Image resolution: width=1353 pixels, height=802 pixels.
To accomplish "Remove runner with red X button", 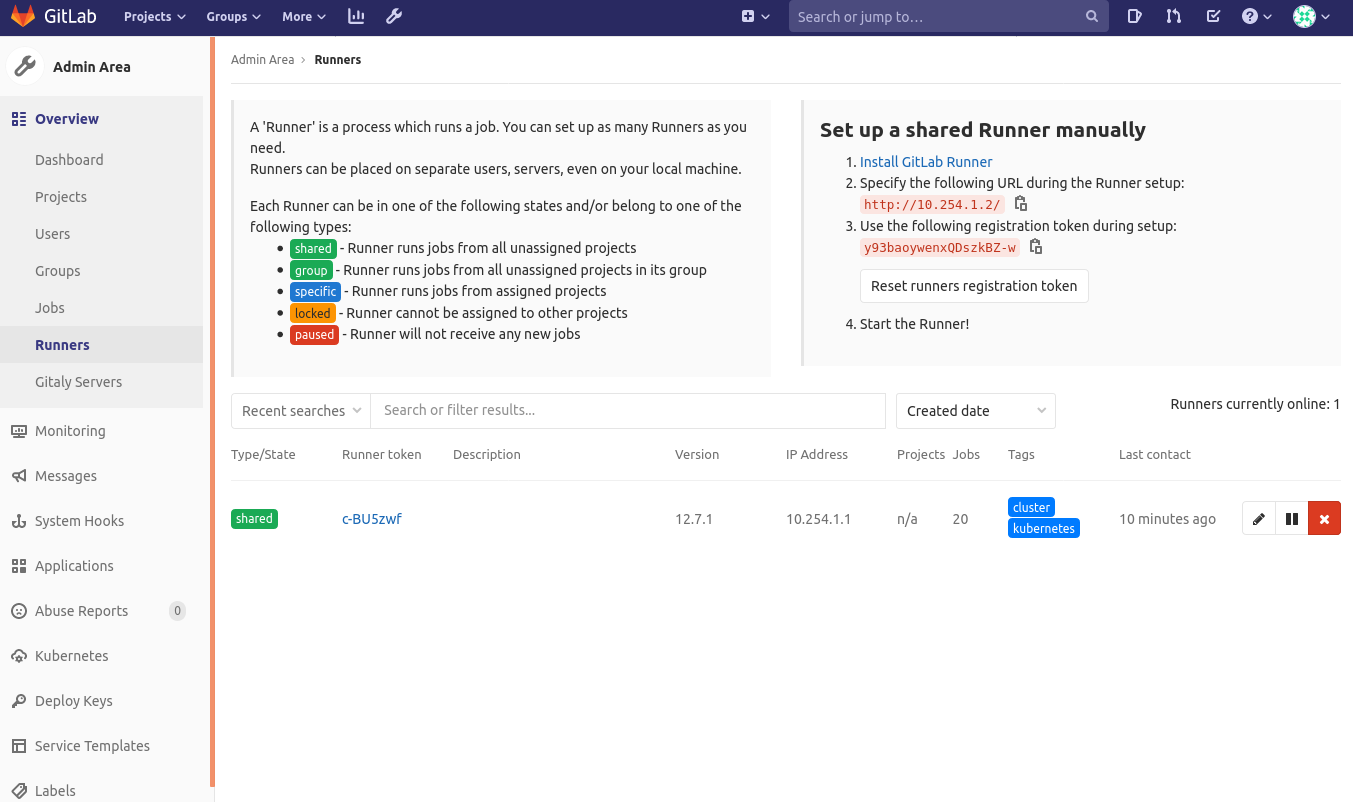I will click(1324, 519).
